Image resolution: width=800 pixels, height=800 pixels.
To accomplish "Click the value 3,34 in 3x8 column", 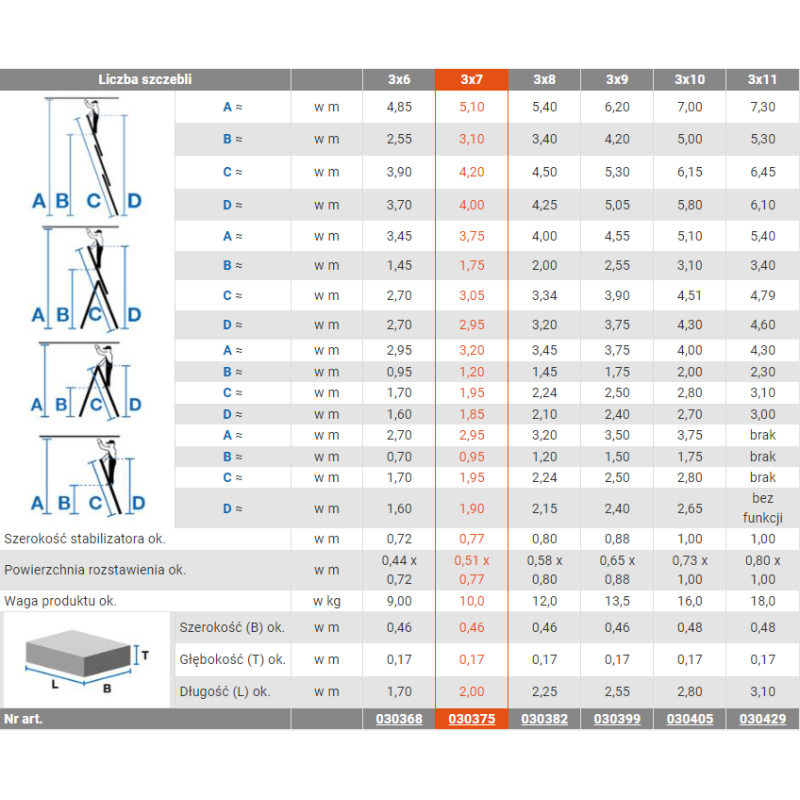I will [x=544, y=295].
